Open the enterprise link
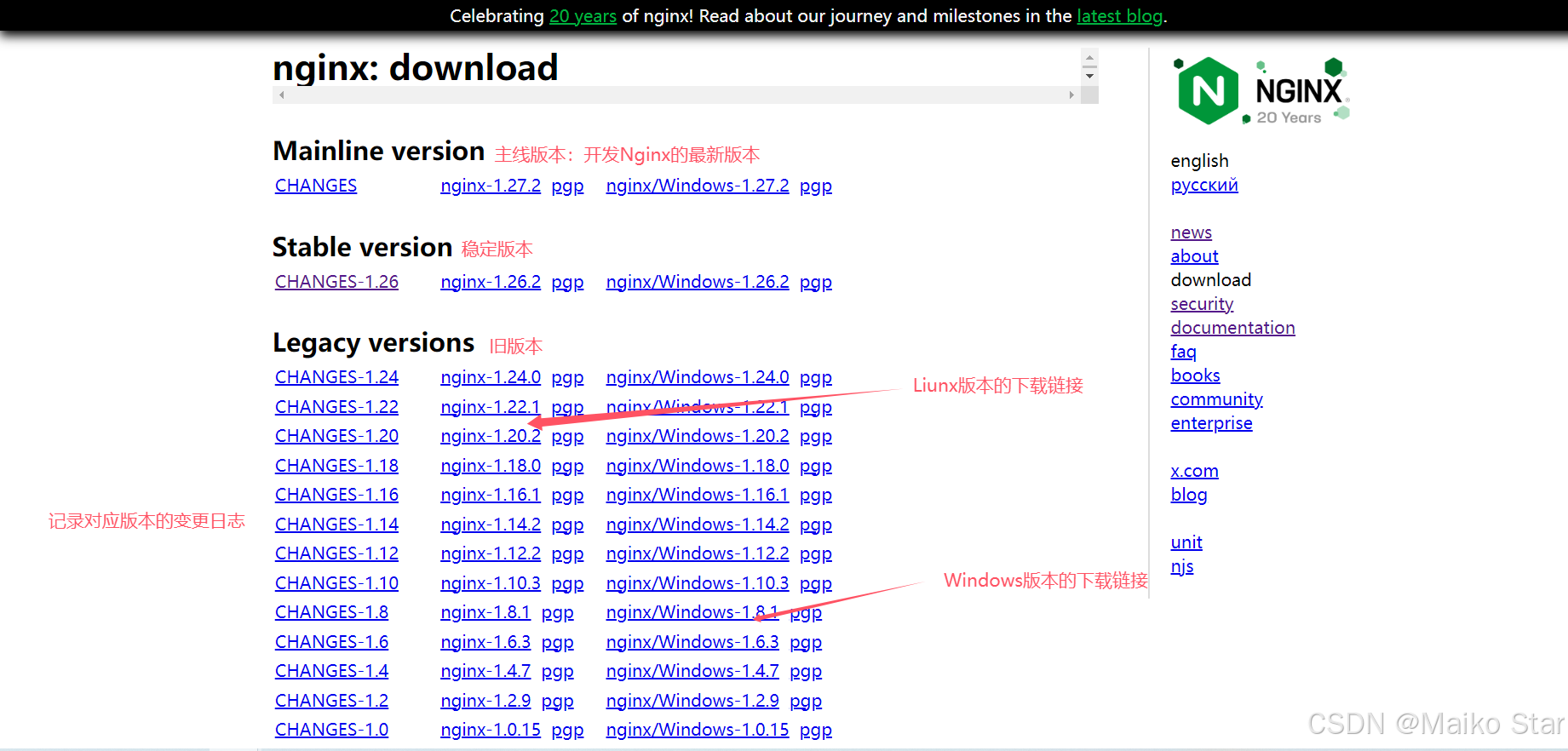Screen dimensions: 1568x751 coord(1211,423)
